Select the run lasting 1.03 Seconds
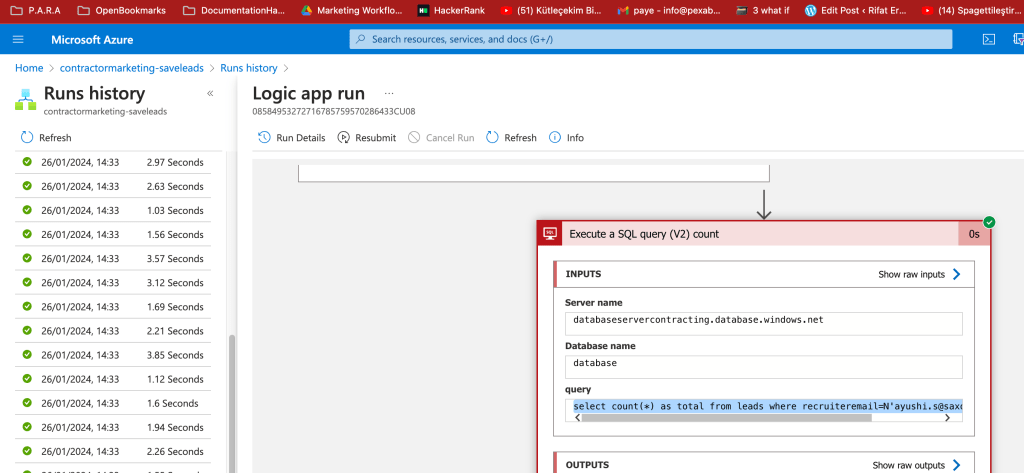 pyautogui.click(x=113, y=210)
